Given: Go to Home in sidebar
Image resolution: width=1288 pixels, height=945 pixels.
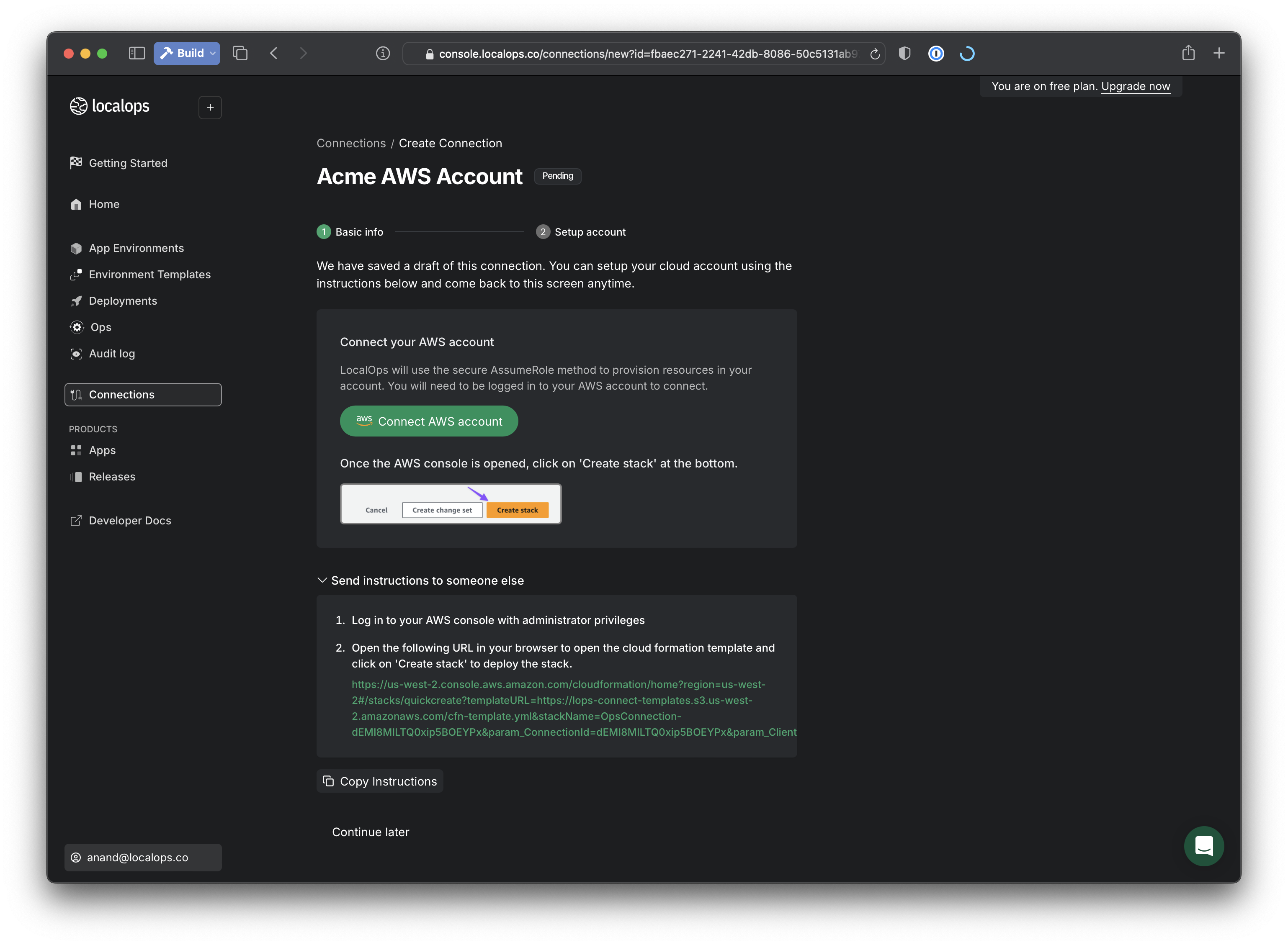Looking at the screenshot, I should click(x=103, y=204).
